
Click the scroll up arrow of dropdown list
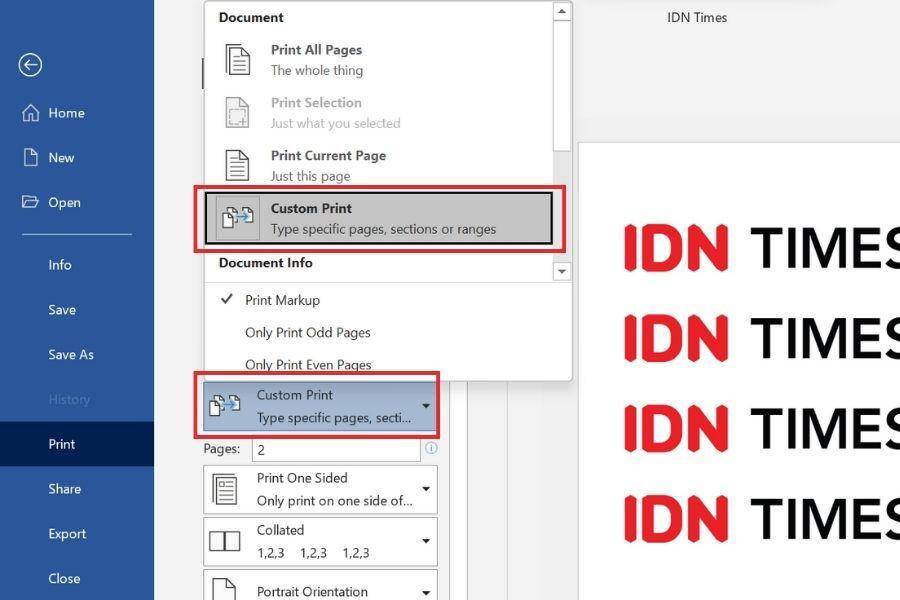[x=562, y=11]
